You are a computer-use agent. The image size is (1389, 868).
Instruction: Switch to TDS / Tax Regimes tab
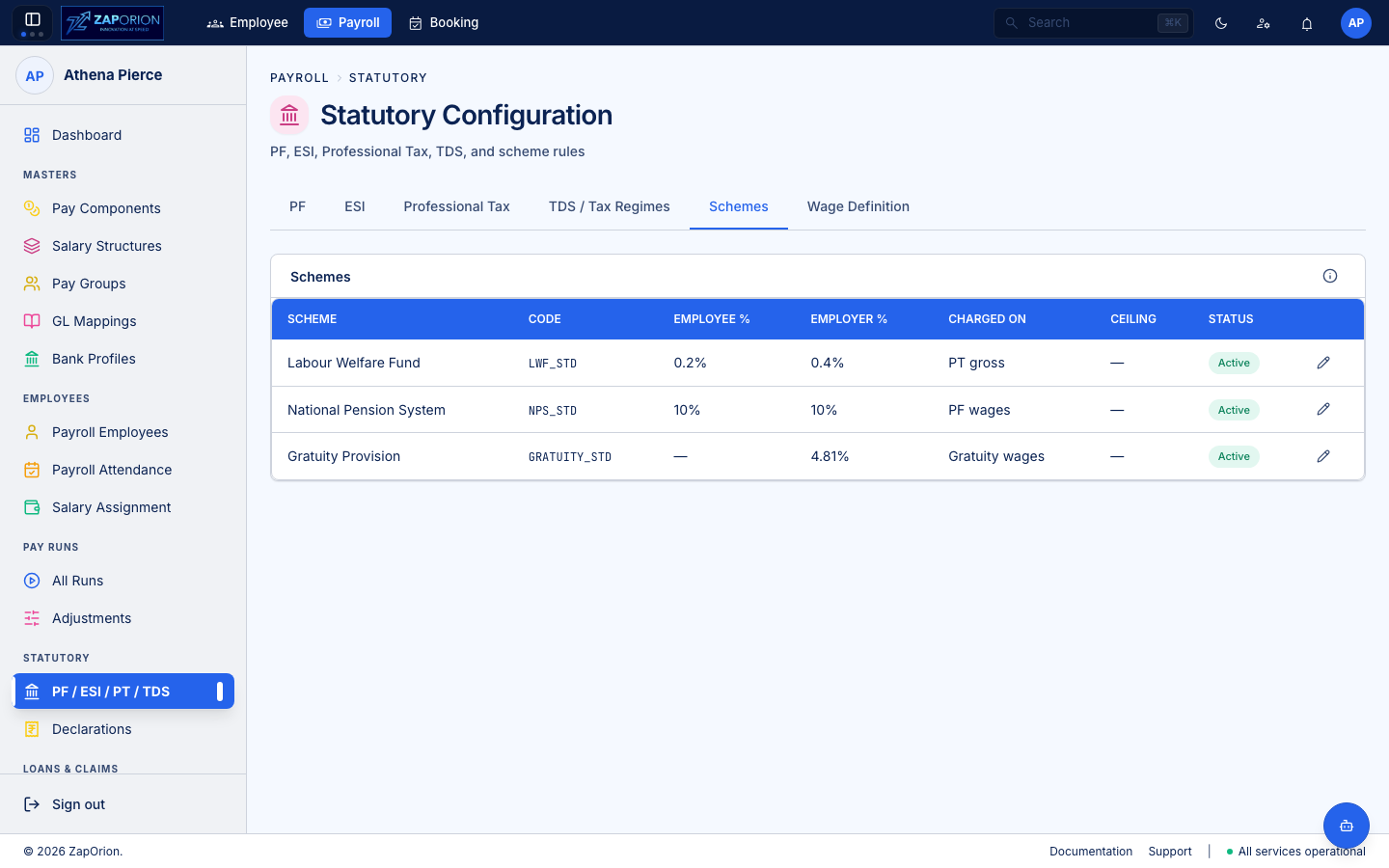point(610,206)
